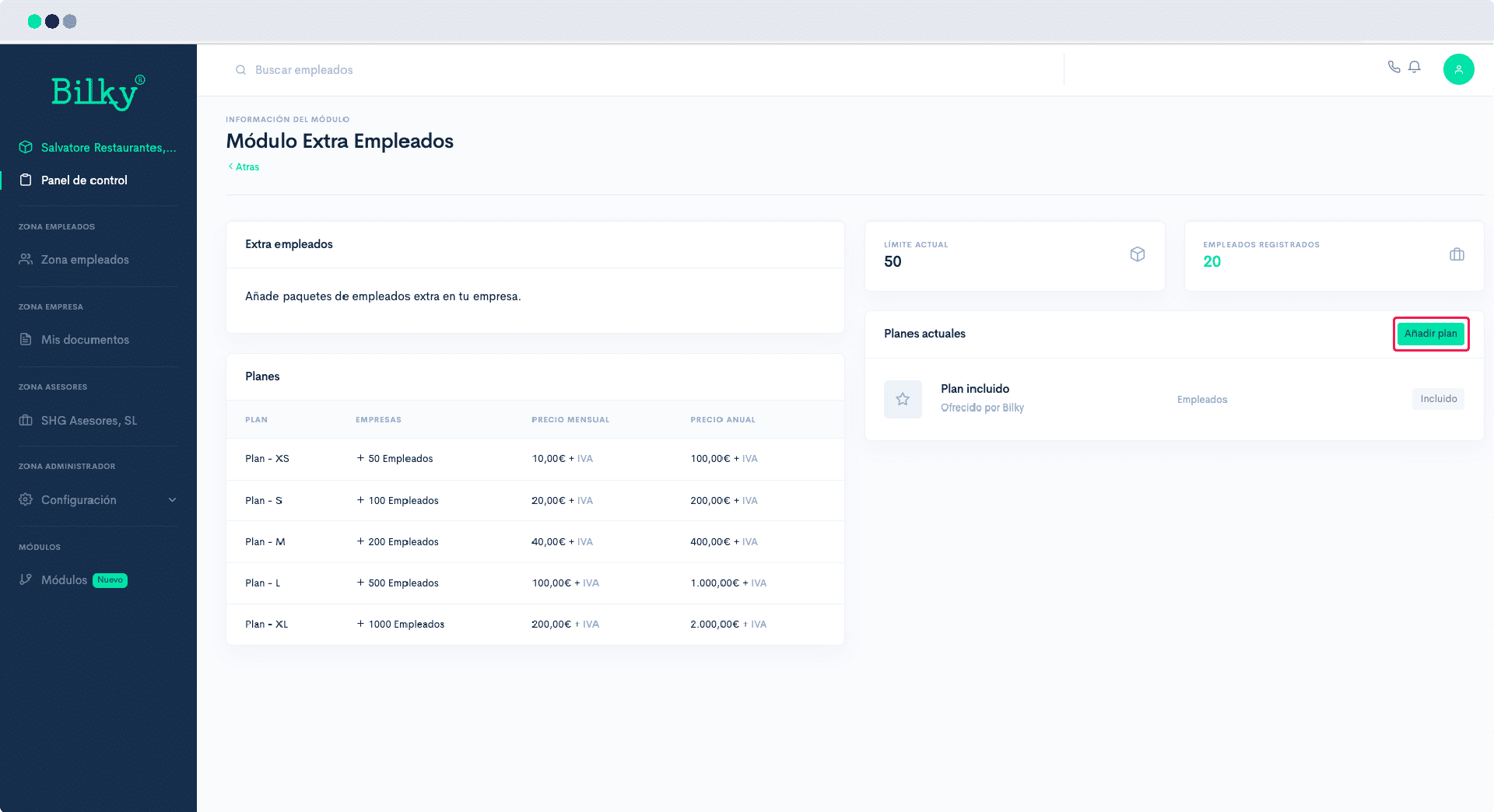The width and height of the screenshot is (1494, 812).
Task: Click the '+ 200 Empleados' cell
Action: [398, 542]
